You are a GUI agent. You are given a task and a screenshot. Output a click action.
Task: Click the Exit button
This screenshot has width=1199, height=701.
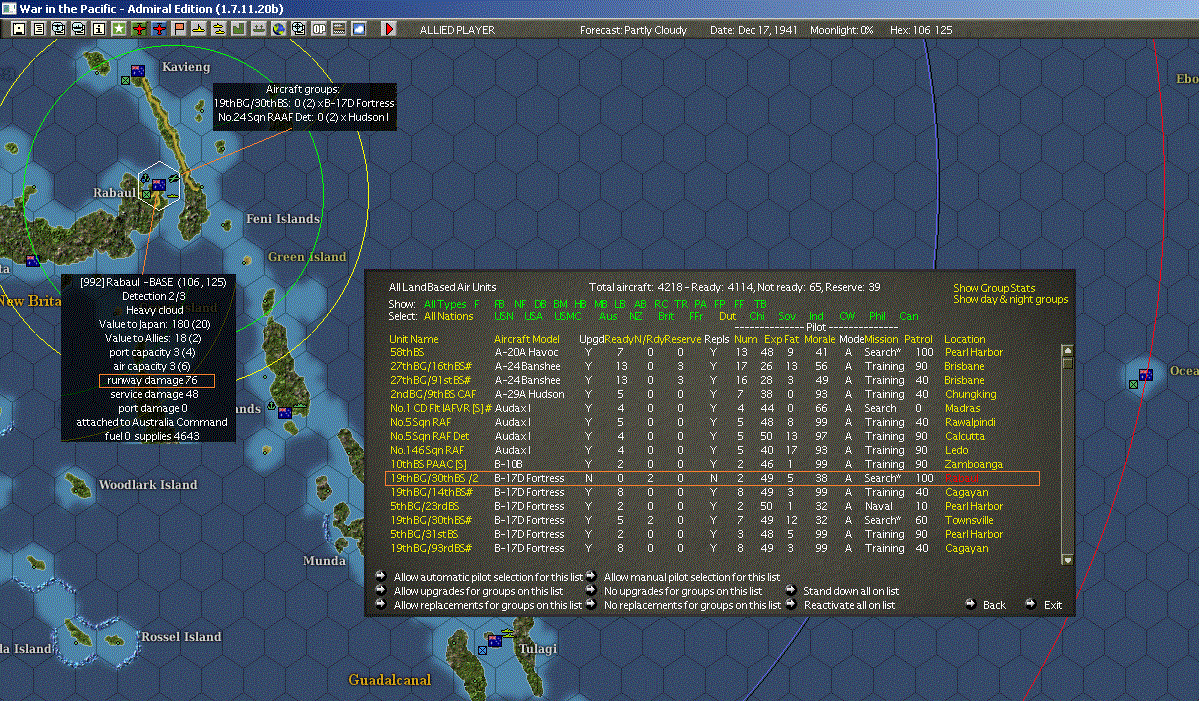[x=1053, y=605]
